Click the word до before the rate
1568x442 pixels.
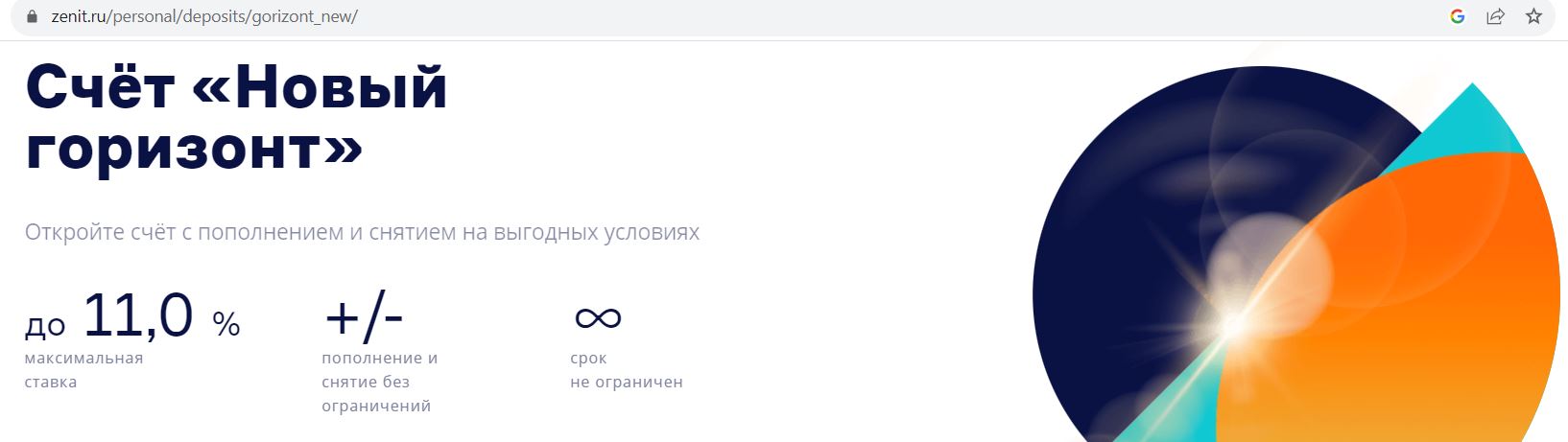tap(45, 327)
